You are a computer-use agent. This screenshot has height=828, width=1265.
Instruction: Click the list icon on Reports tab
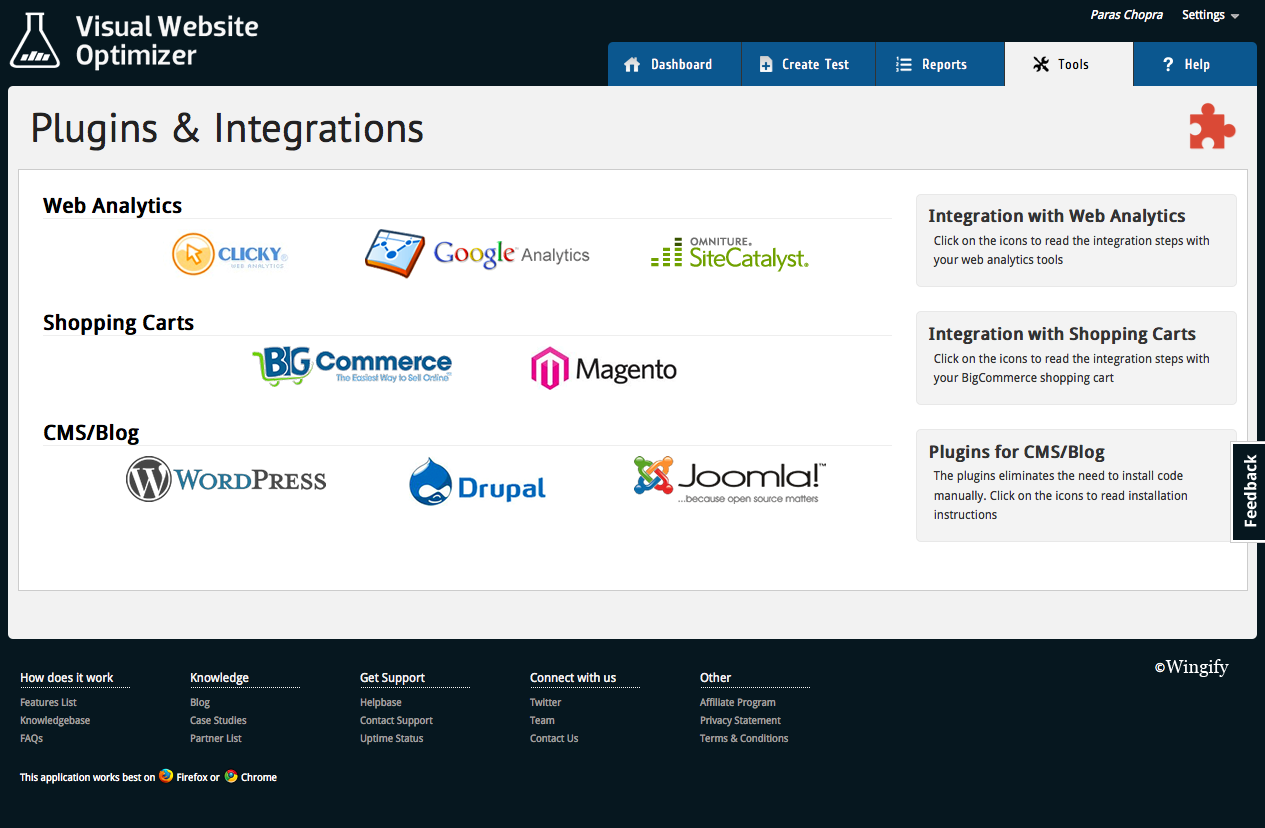[904, 65]
